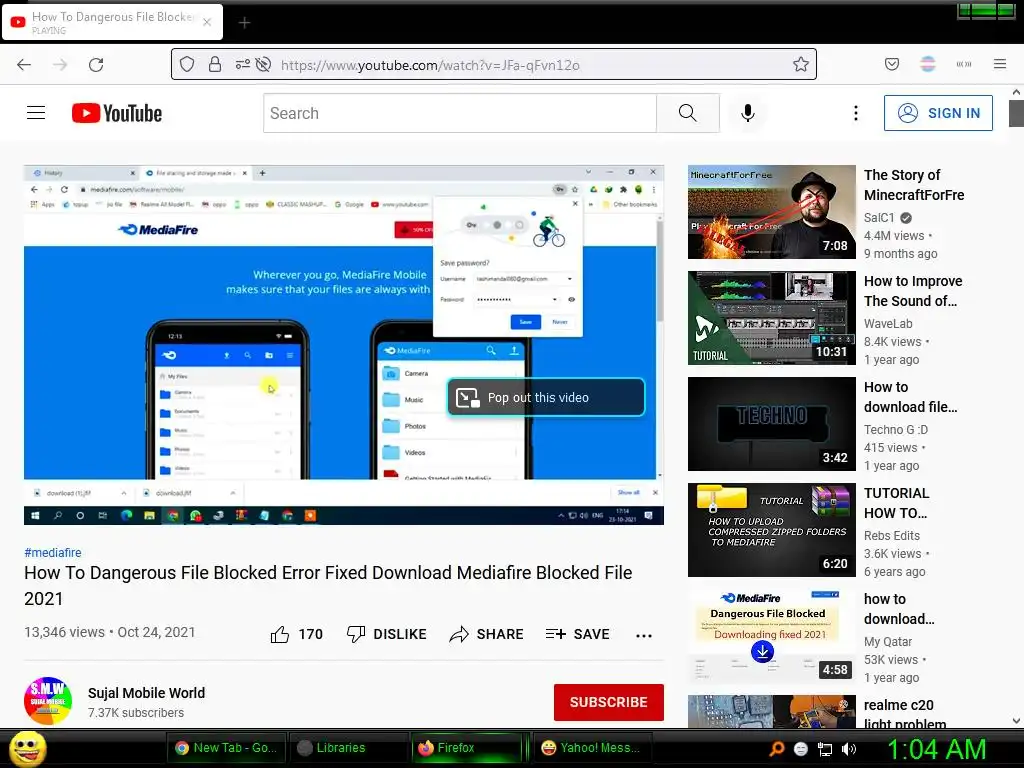Click the SIGN IN button
This screenshot has width=1024, height=768.
938,113
